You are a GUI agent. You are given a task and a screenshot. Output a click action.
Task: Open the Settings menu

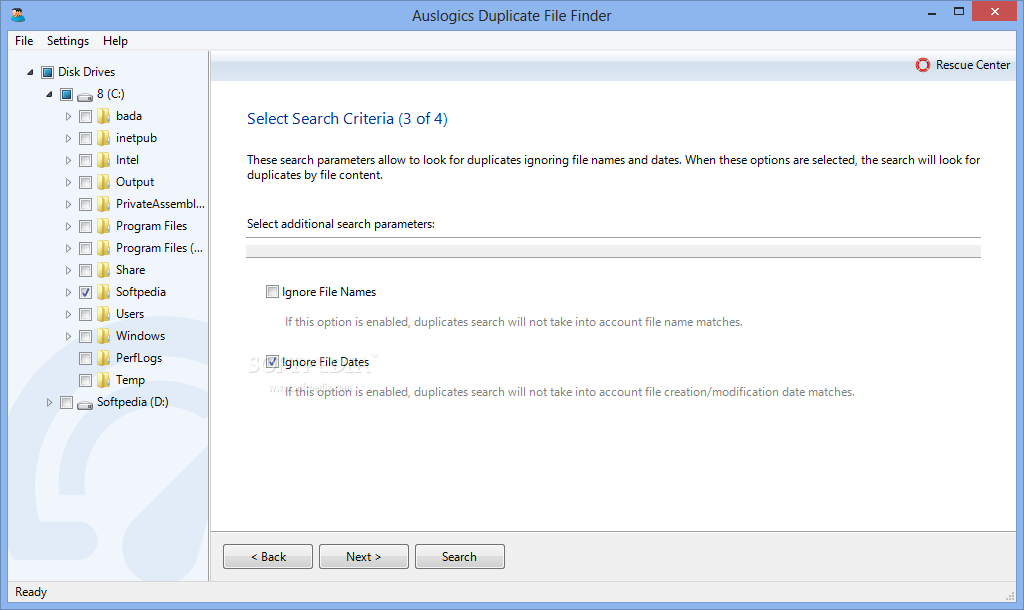click(68, 40)
